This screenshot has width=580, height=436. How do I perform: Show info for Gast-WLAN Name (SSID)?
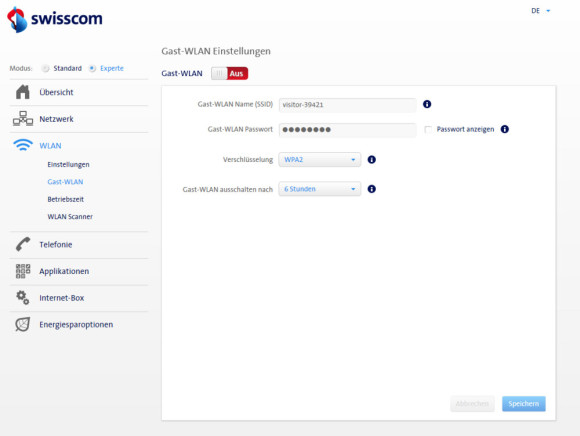click(x=427, y=104)
